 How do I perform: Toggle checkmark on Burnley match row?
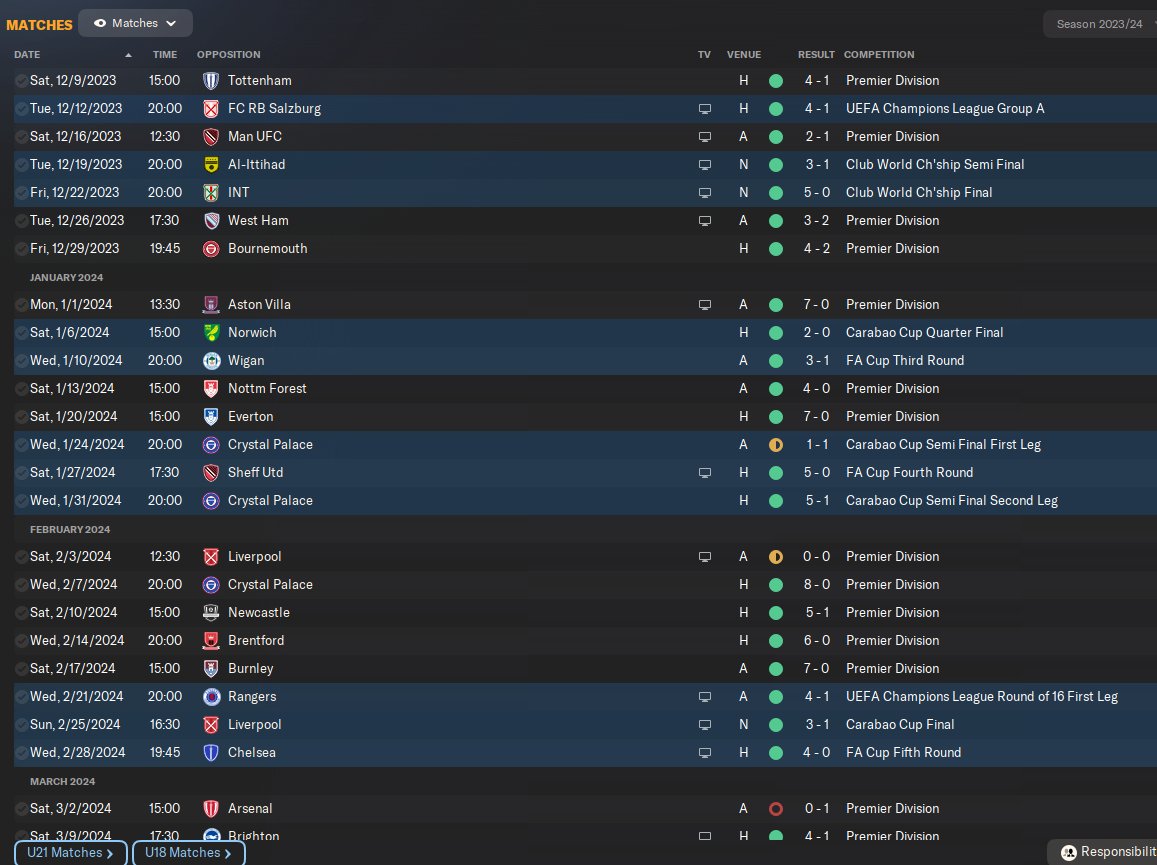(x=21, y=668)
